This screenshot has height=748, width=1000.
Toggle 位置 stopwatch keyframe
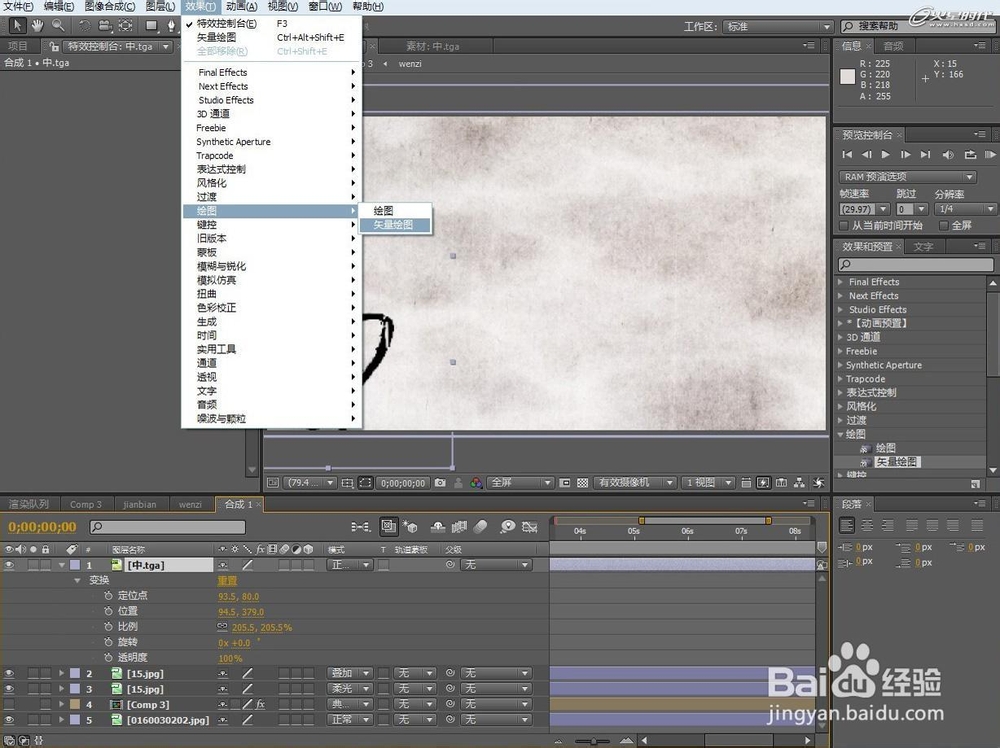click(108, 611)
